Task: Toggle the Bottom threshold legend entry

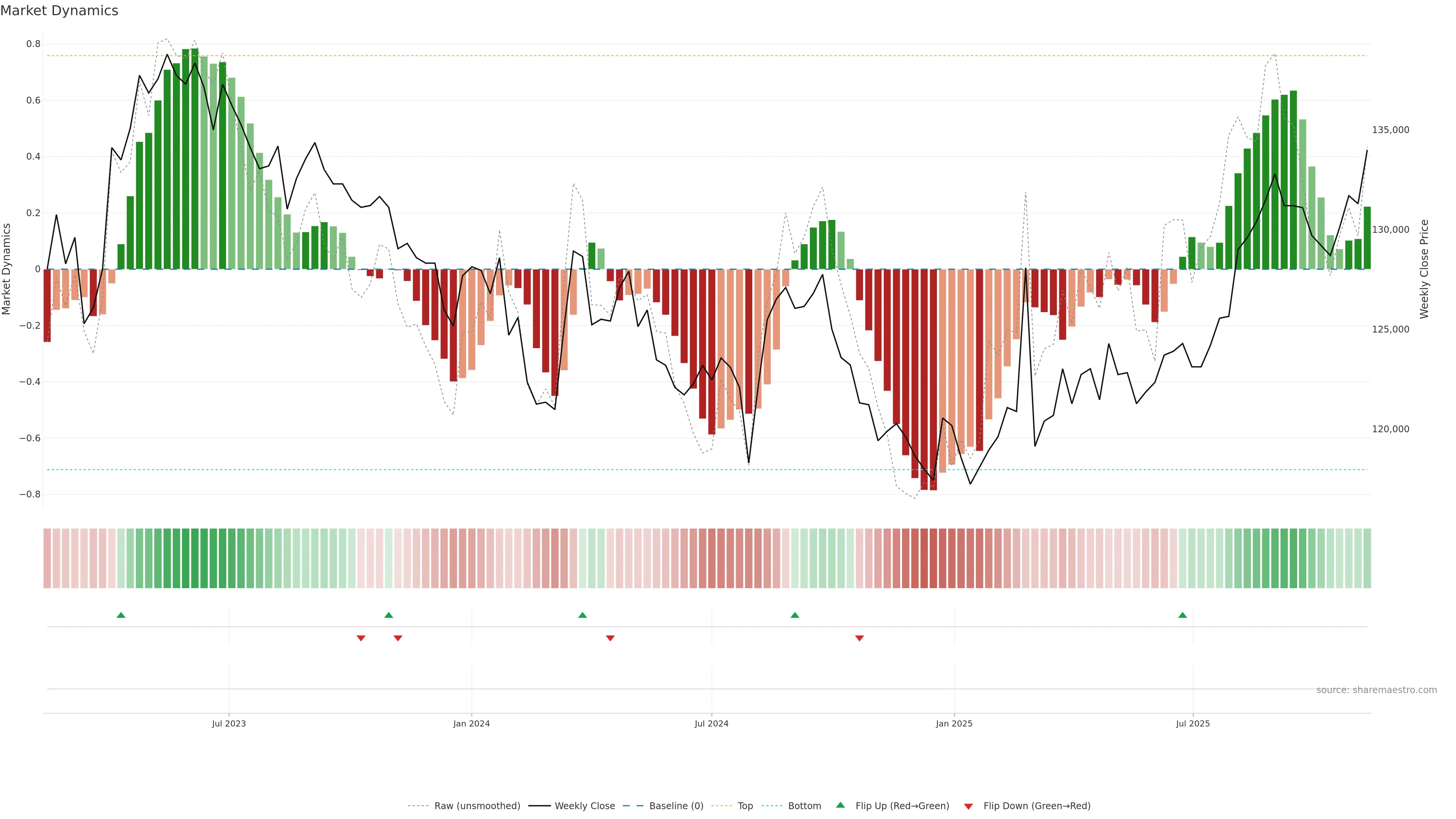Action: click(x=804, y=806)
